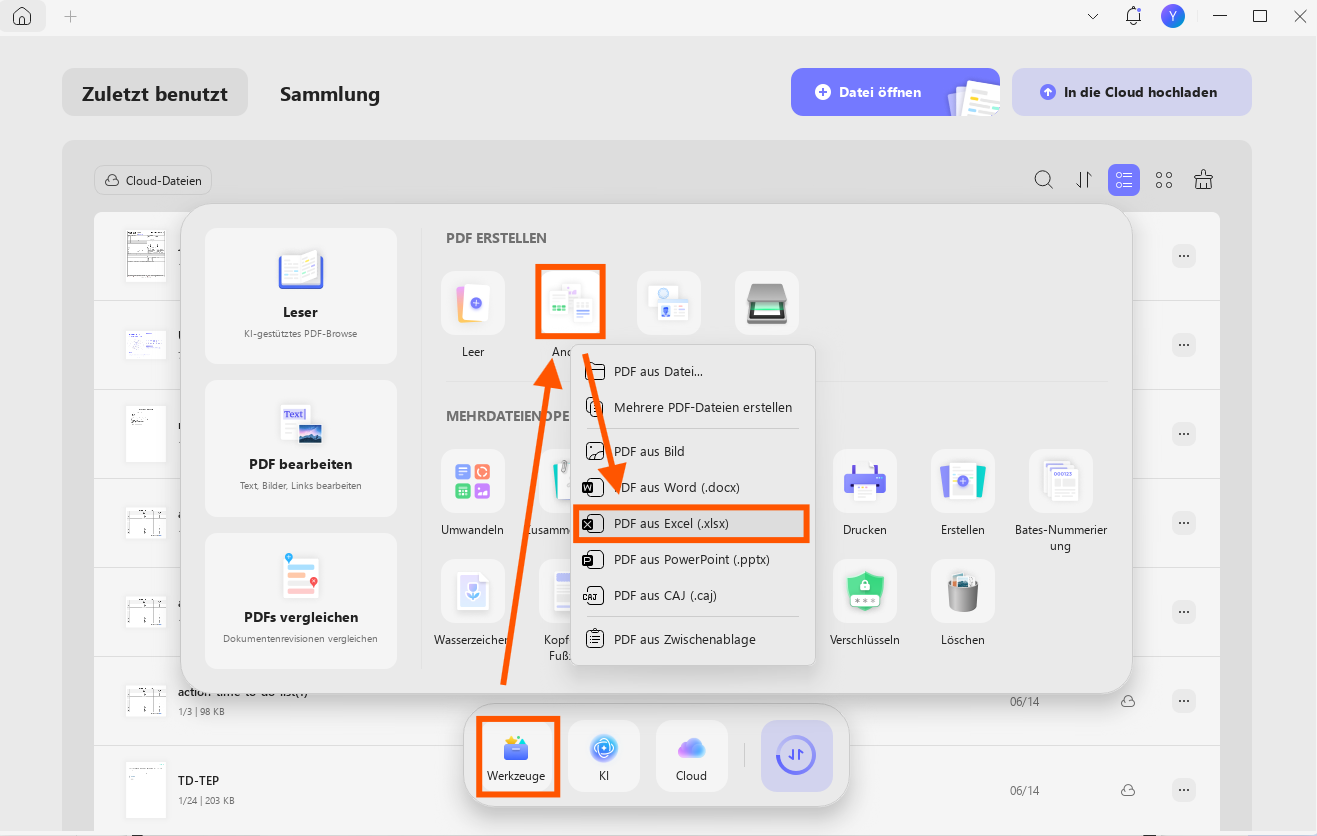Expand the title bar dropdown chevron
The height and width of the screenshot is (836, 1317).
[x=1093, y=16]
